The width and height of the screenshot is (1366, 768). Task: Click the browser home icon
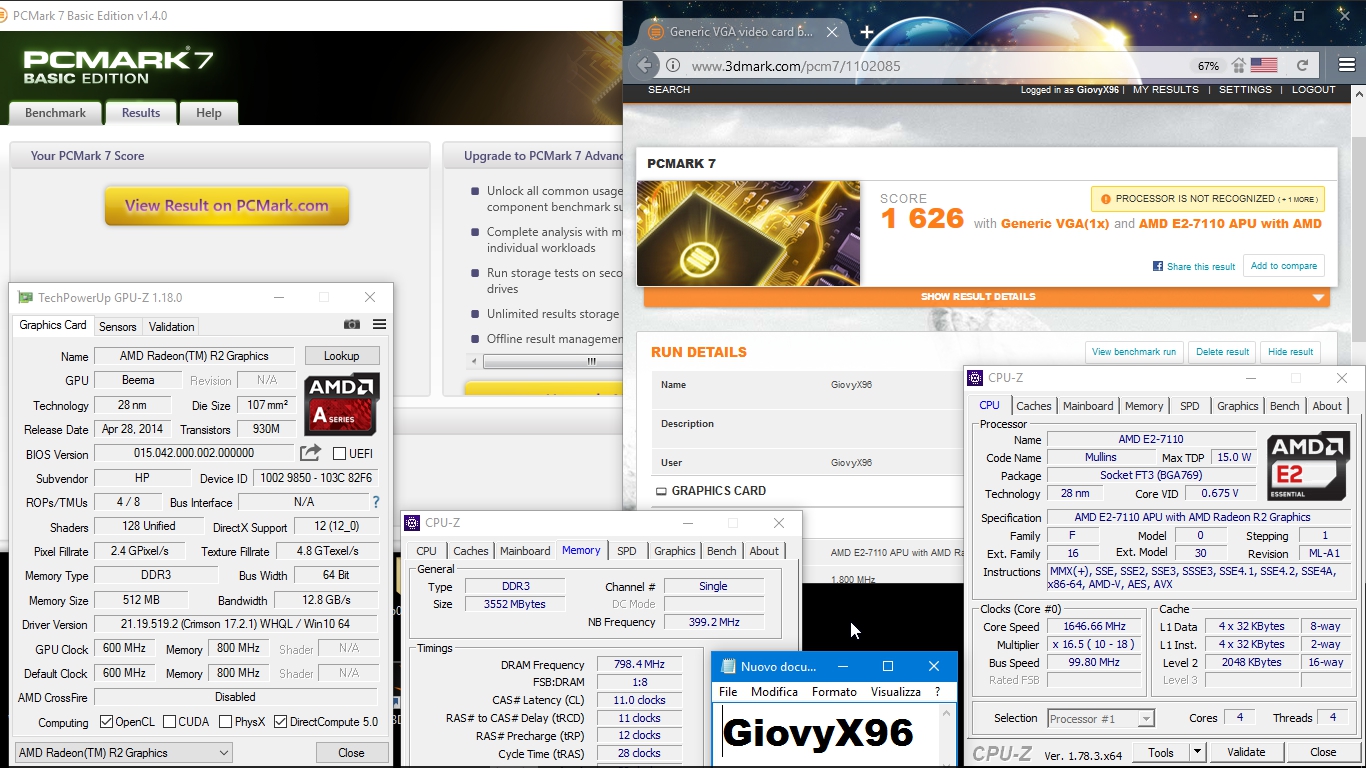tap(1239, 65)
